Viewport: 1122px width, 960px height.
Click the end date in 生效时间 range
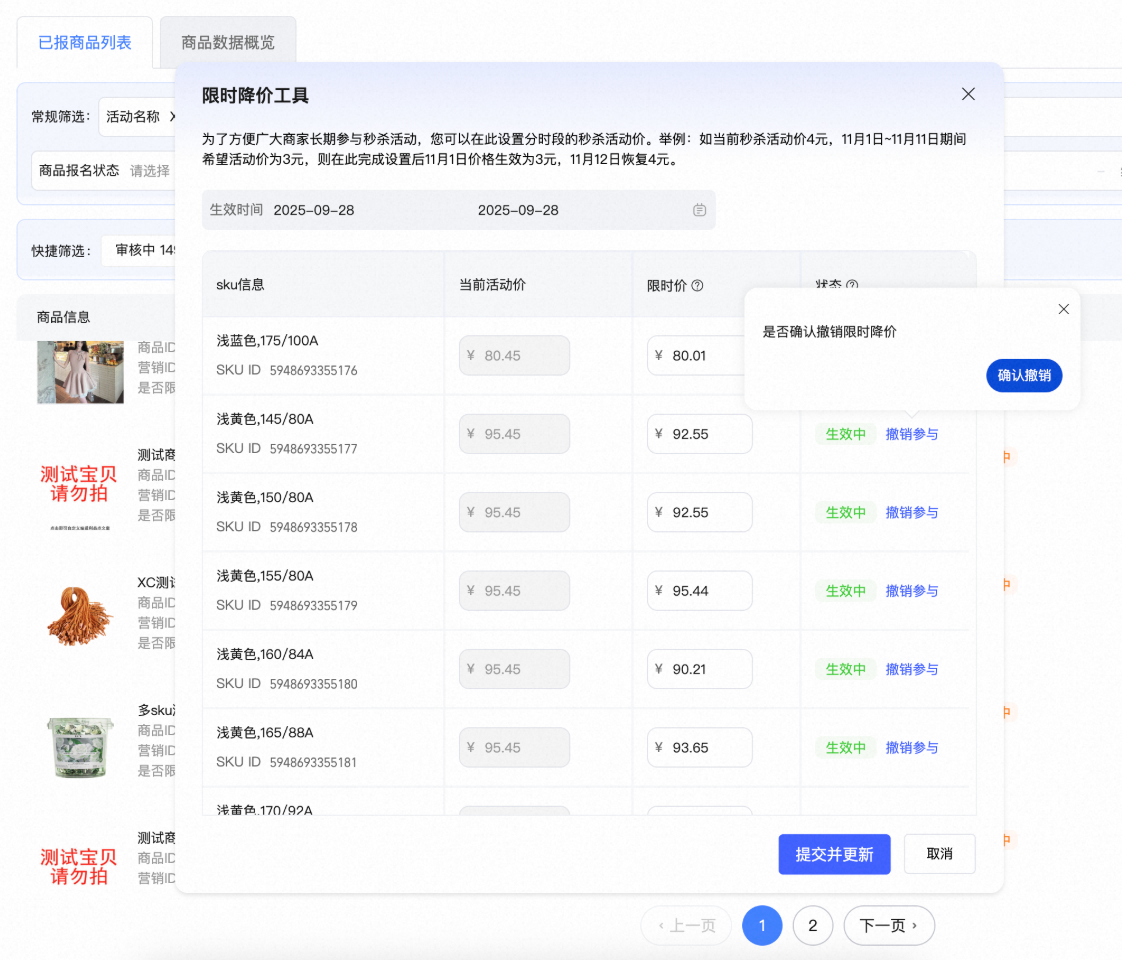[x=518, y=210]
